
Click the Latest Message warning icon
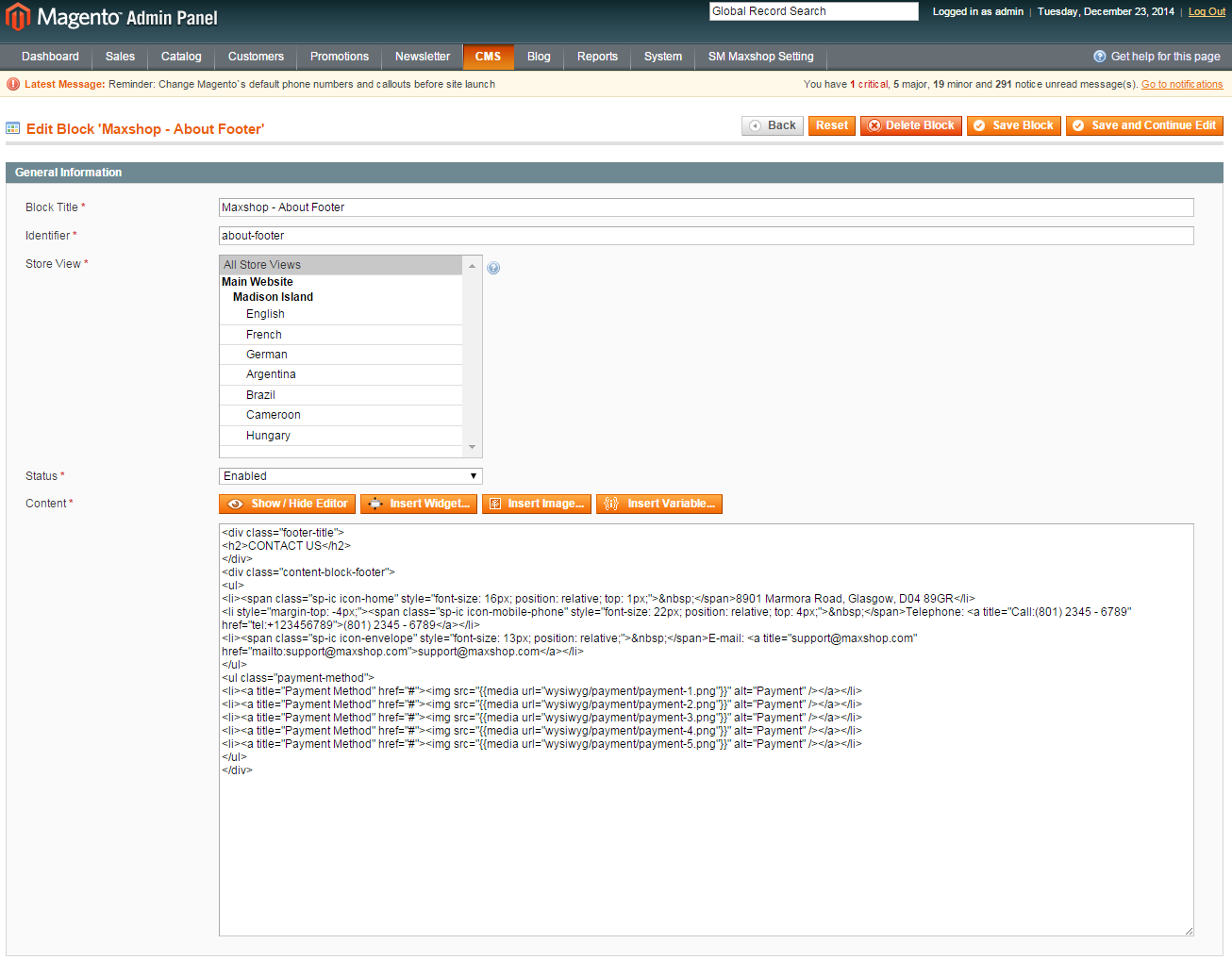(x=13, y=84)
